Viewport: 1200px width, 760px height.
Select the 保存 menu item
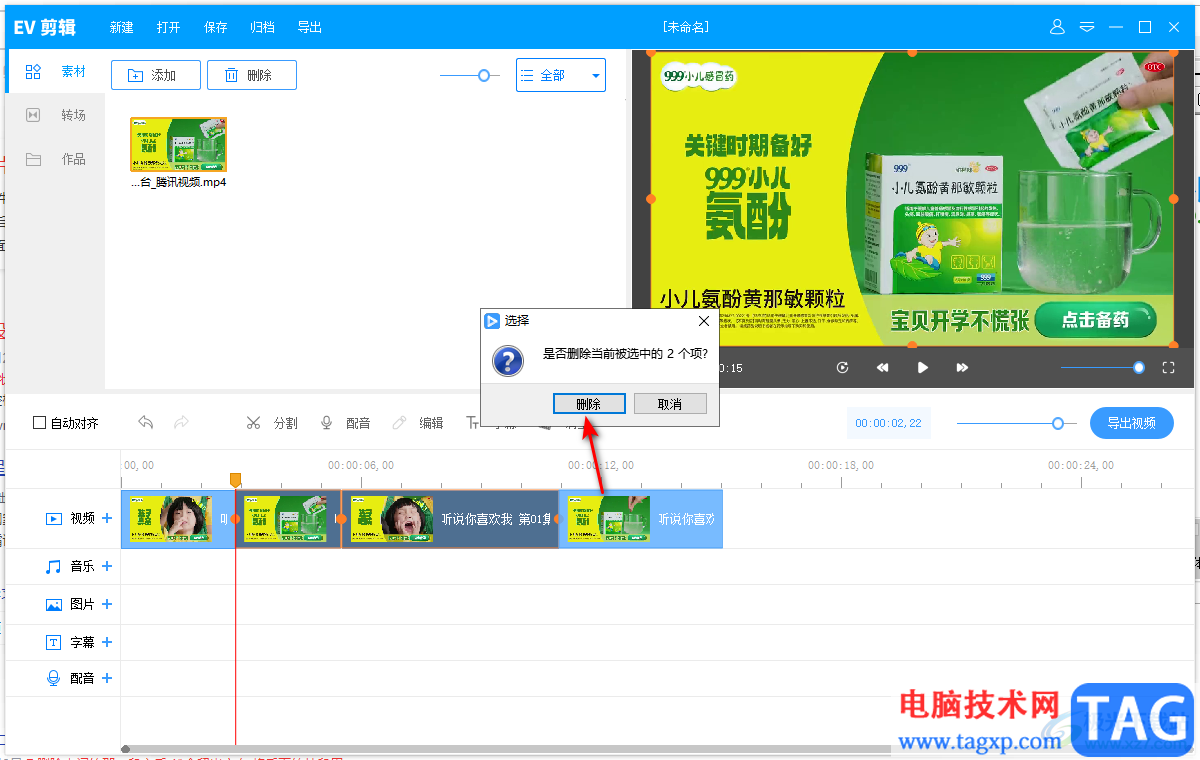tap(215, 28)
